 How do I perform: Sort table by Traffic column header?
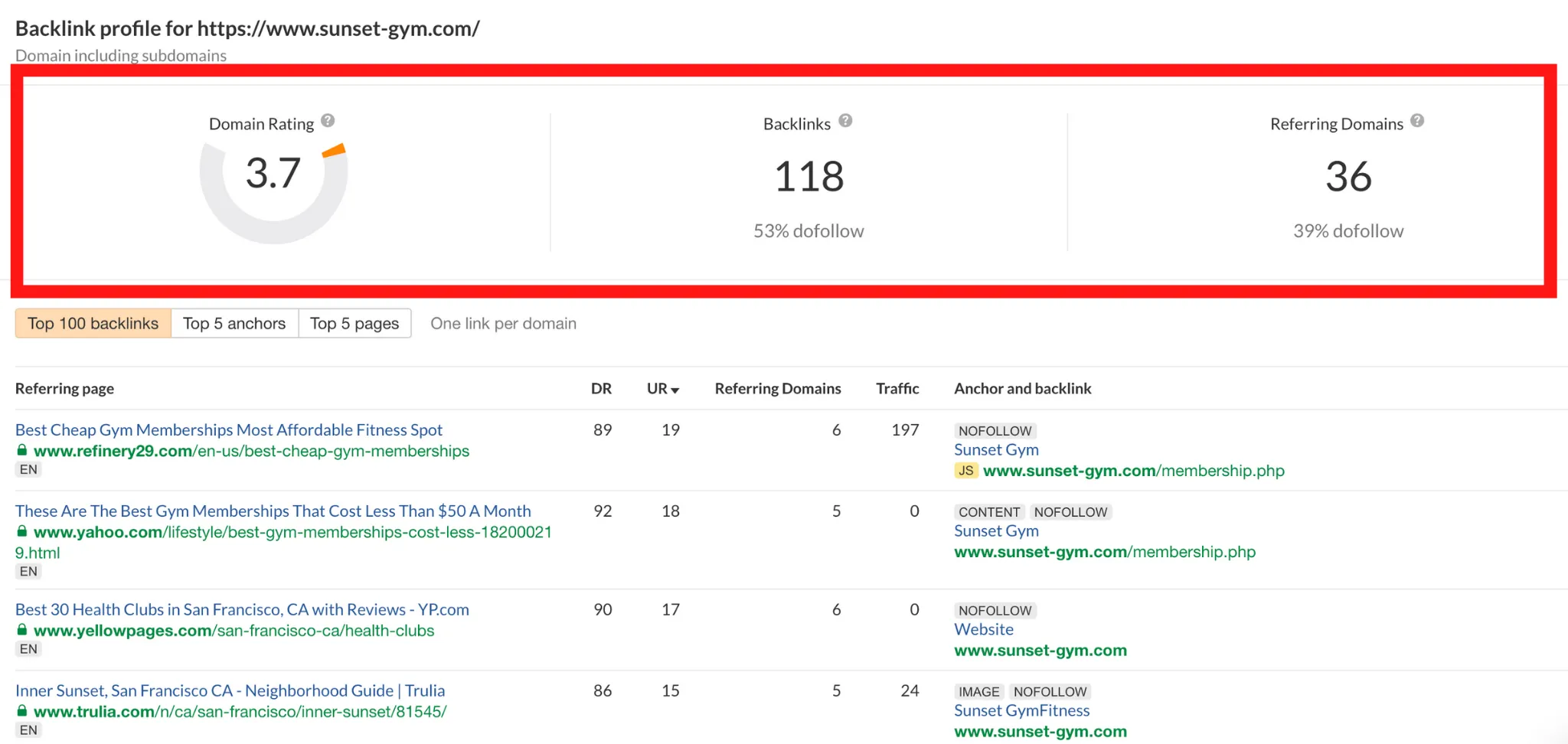[x=897, y=389]
